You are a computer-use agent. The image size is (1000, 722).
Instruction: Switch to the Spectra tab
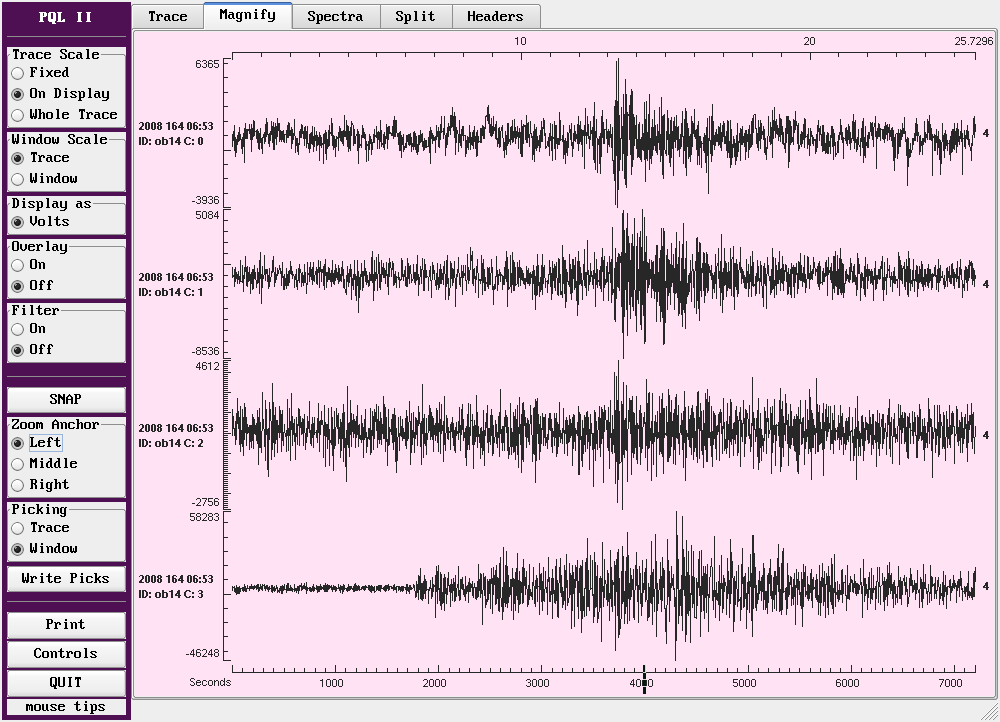(x=335, y=16)
